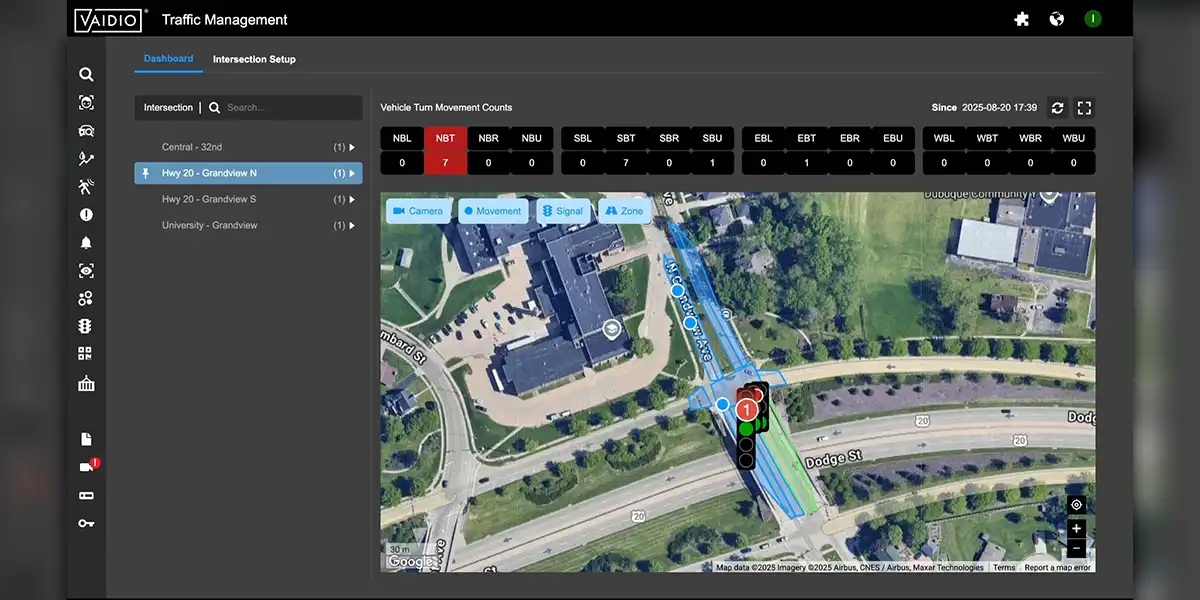Enter fullscreen view of the dashboard
This screenshot has width=1200, height=600.
(x=1084, y=108)
